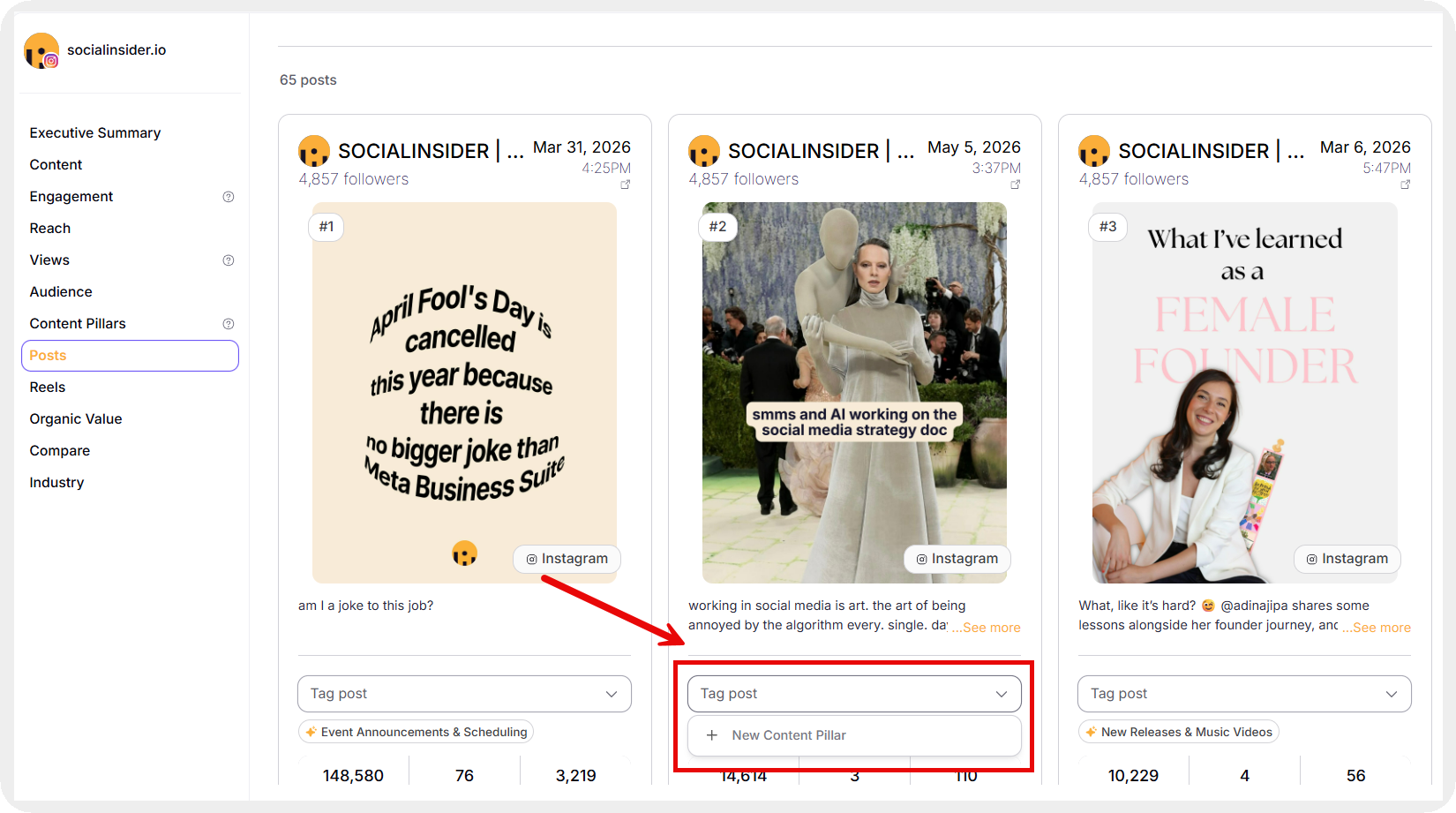Open the help icon next to Views
This screenshot has width=1456, height=813.
click(x=229, y=260)
